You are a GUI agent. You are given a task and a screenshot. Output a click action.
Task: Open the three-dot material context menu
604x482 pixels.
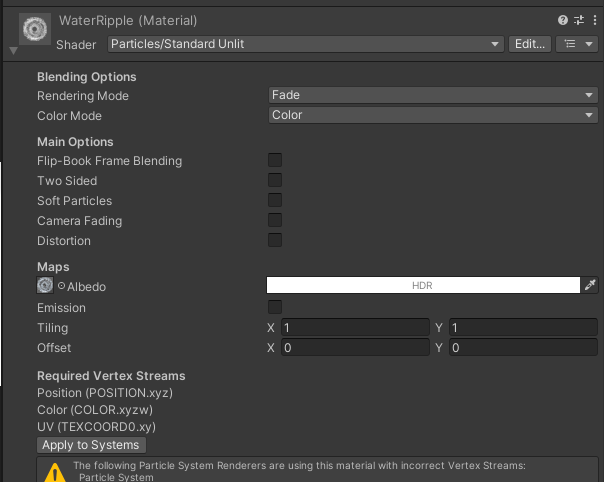click(595, 20)
